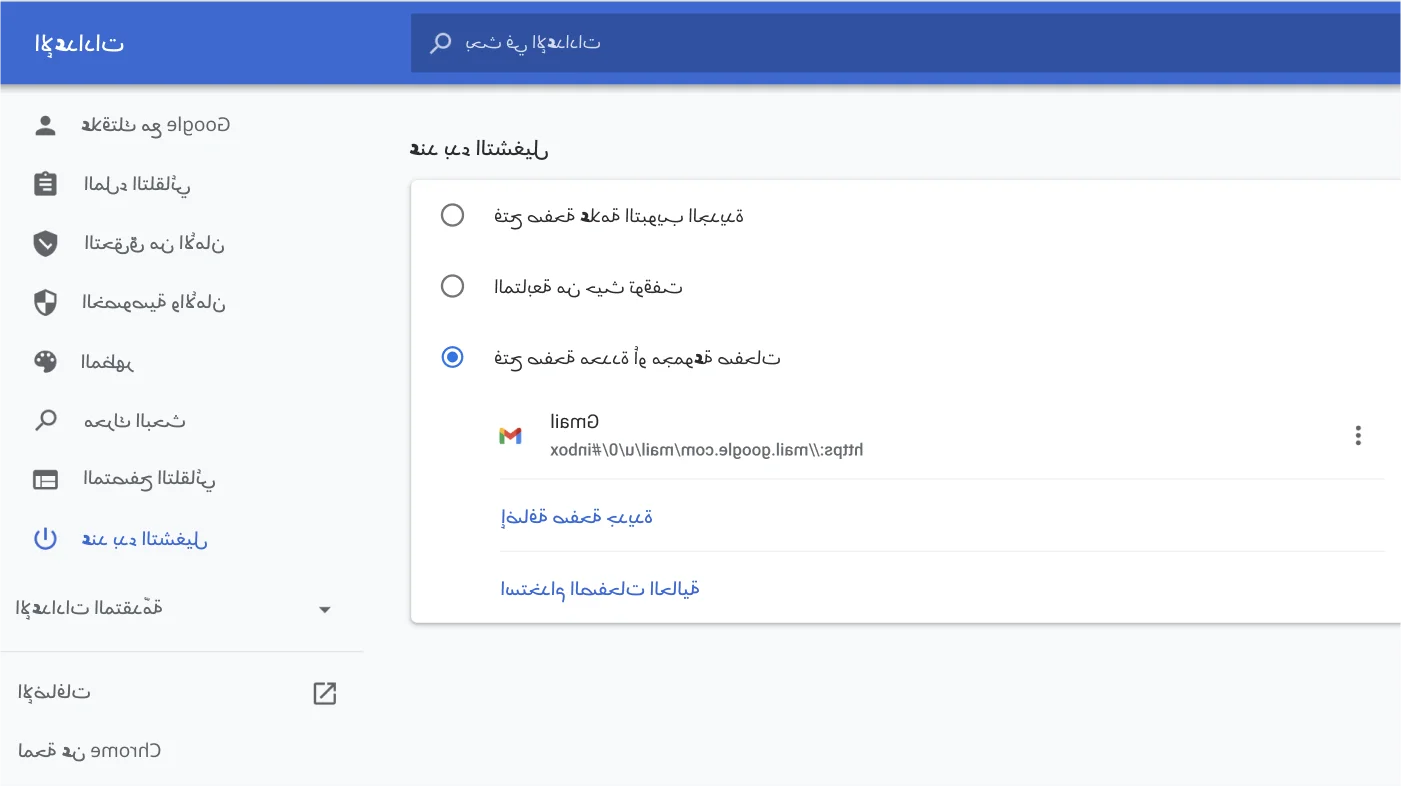Click the Safety check shield icon
1401x786 pixels.
click(x=45, y=243)
